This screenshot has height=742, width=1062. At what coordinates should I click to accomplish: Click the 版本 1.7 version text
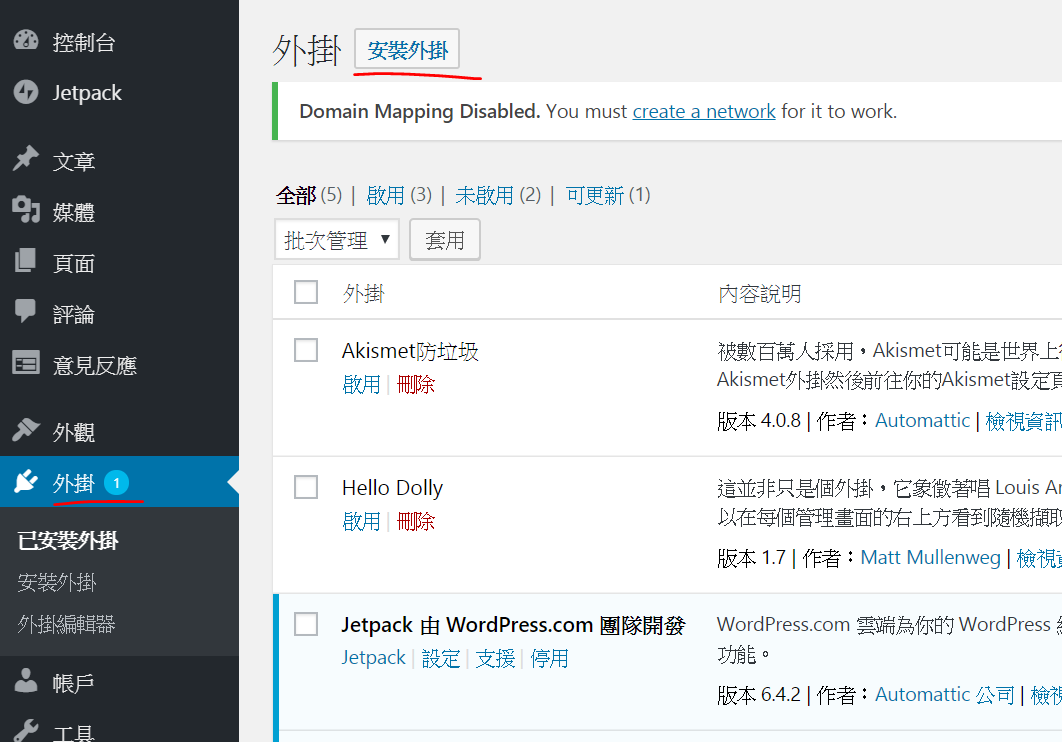tap(751, 557)
